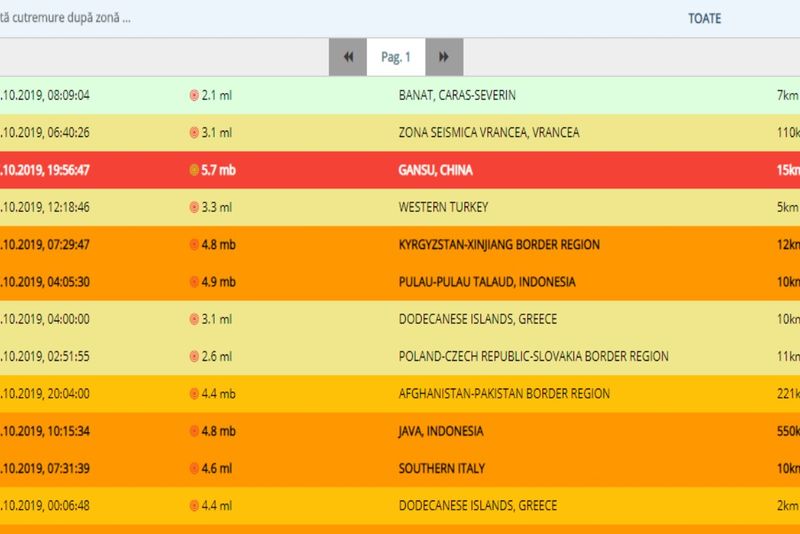Open the Zona Seismica Vrancea earthquake entry
The image size is (800, 534).
(488, 133)
